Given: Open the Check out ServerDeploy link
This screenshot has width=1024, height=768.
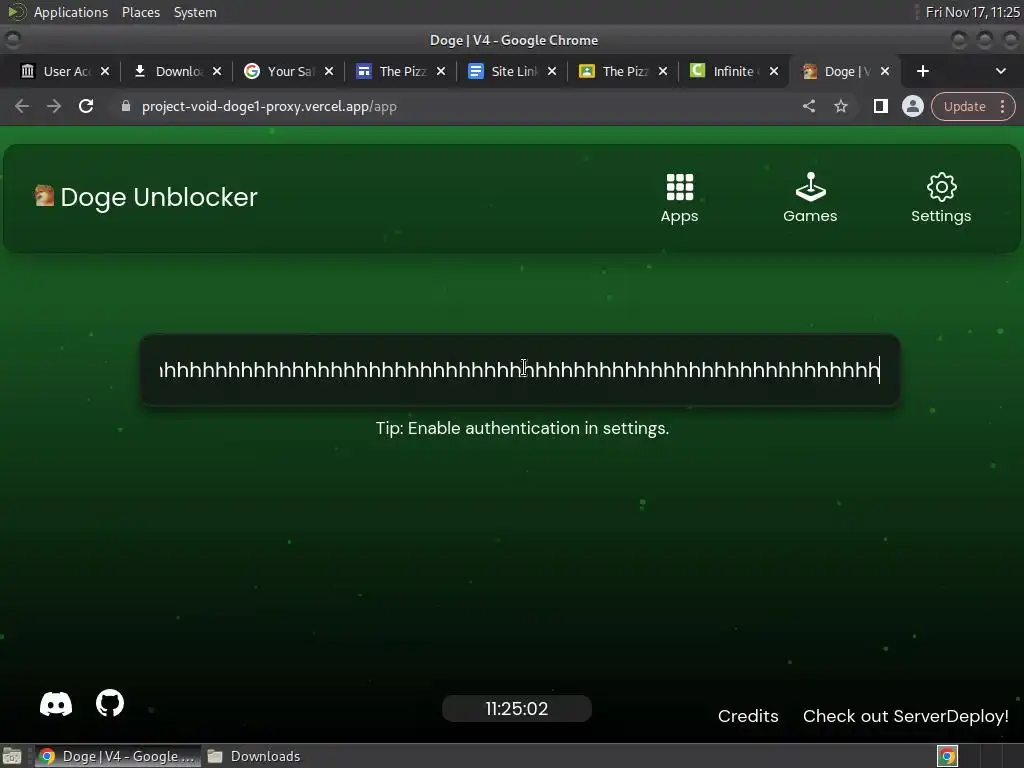Looking at the screenshot, I should [x=906, y=716].
